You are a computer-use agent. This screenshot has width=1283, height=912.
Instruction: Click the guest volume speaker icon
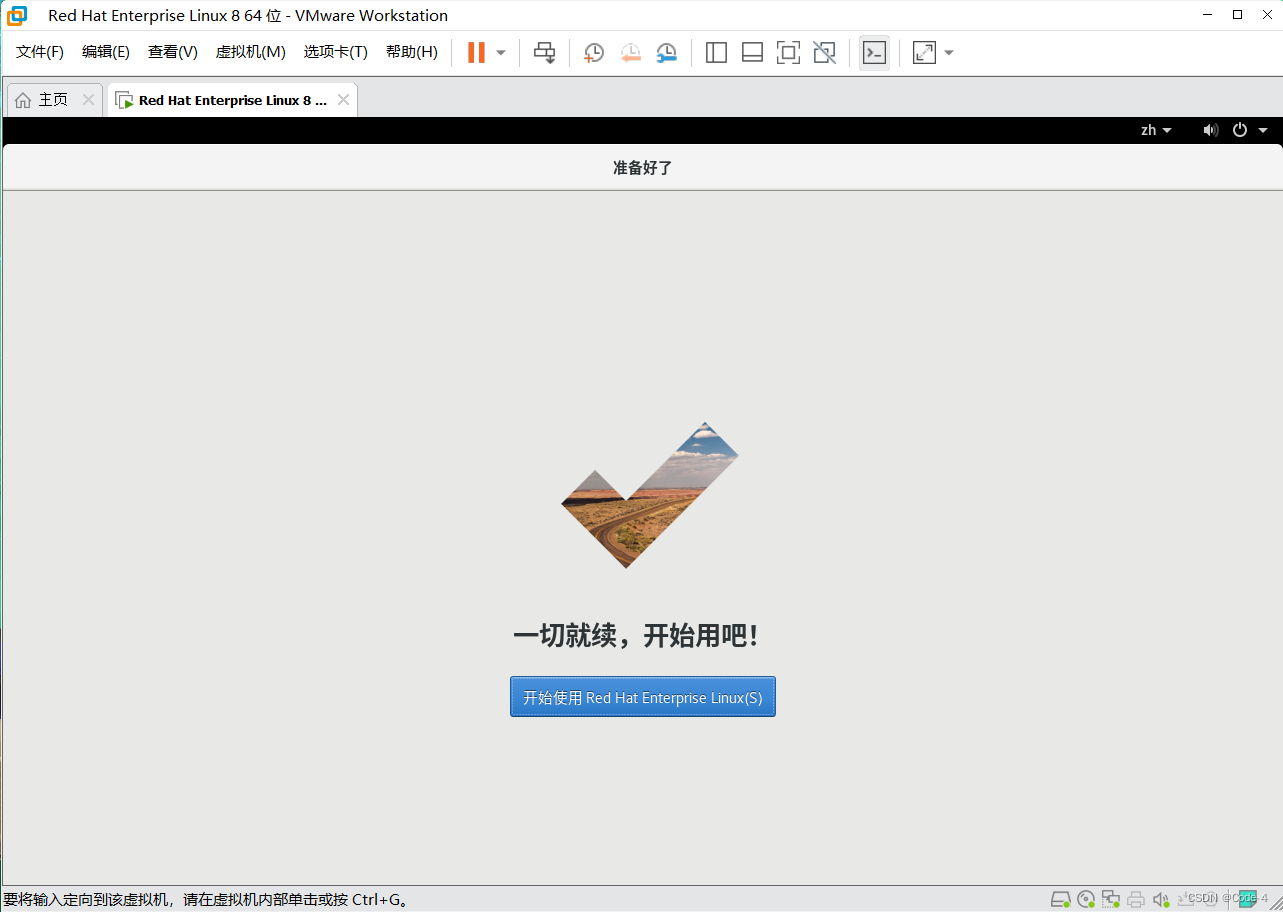click(1211, 130)
